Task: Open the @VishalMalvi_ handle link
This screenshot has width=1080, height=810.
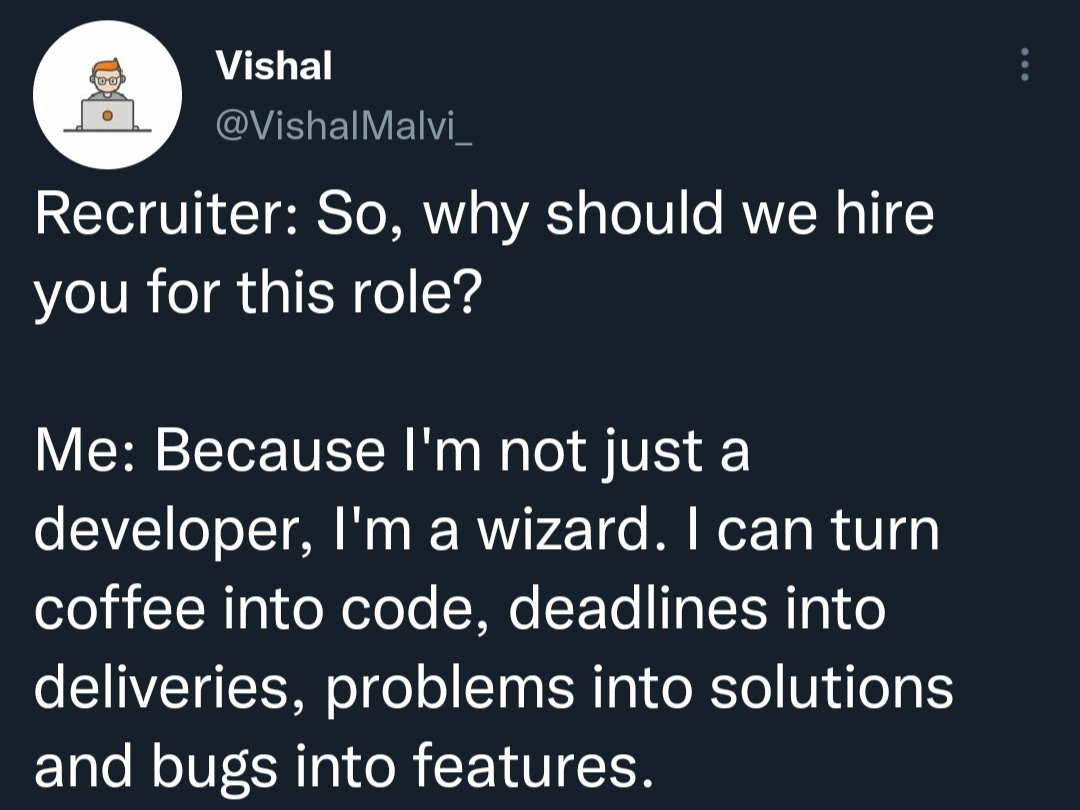Action: tap(342, 124)
